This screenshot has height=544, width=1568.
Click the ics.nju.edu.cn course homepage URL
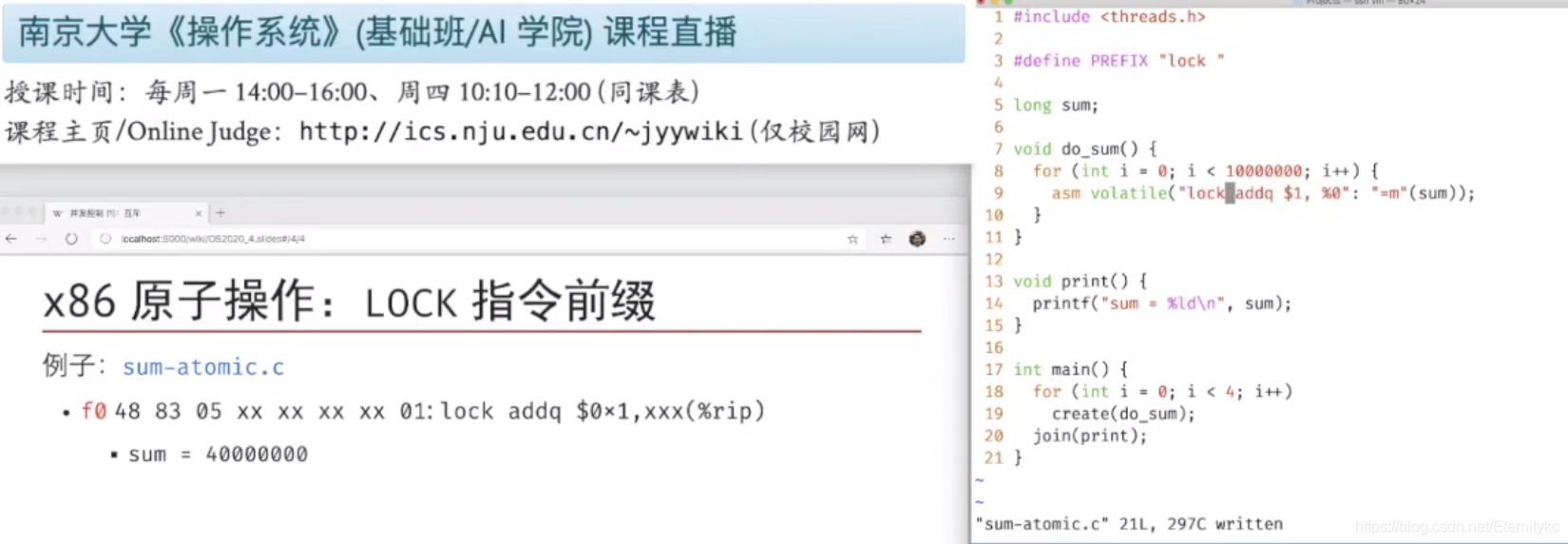click(521, 131)
